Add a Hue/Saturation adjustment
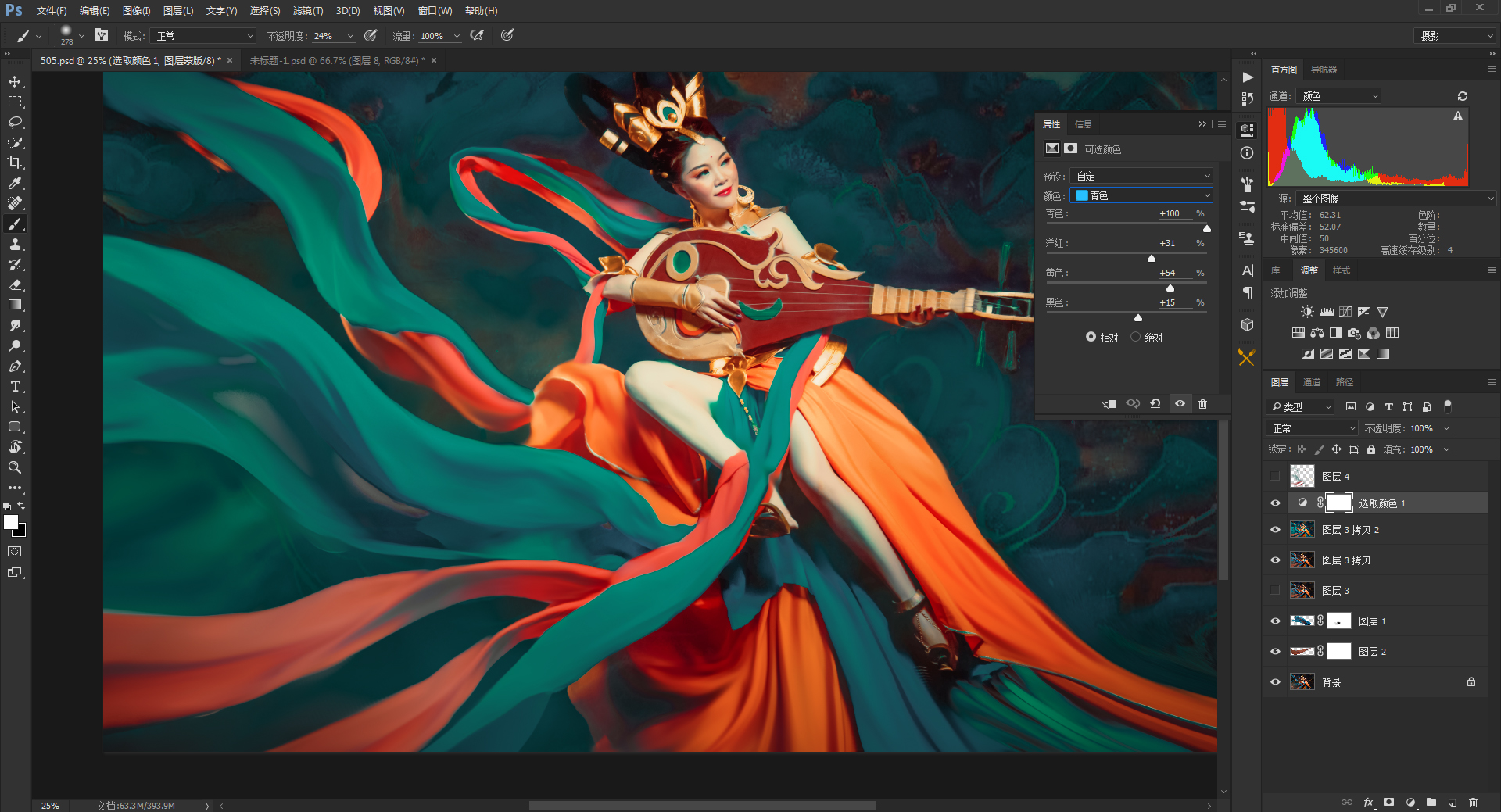 click(1299, 333)
